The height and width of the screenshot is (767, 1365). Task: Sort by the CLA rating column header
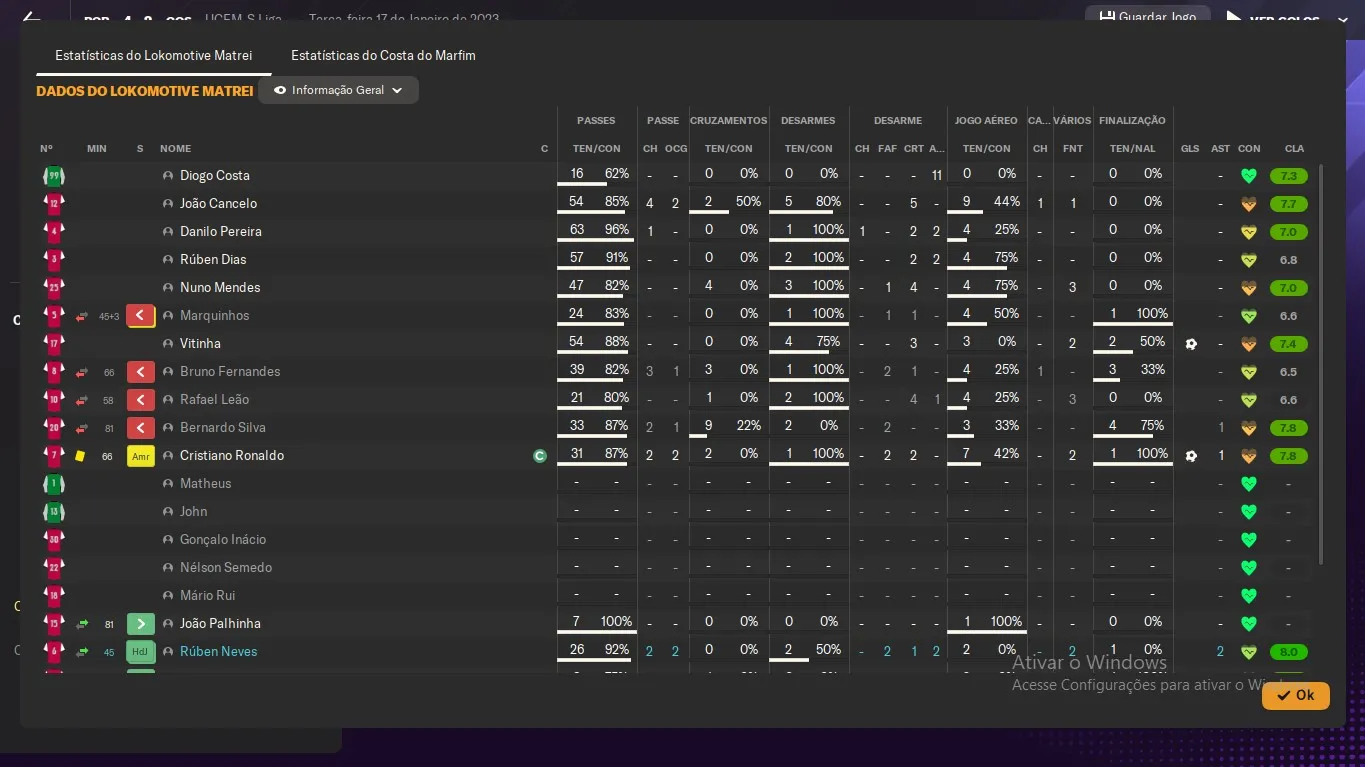pyautogui.click(x=1295, y=149)
